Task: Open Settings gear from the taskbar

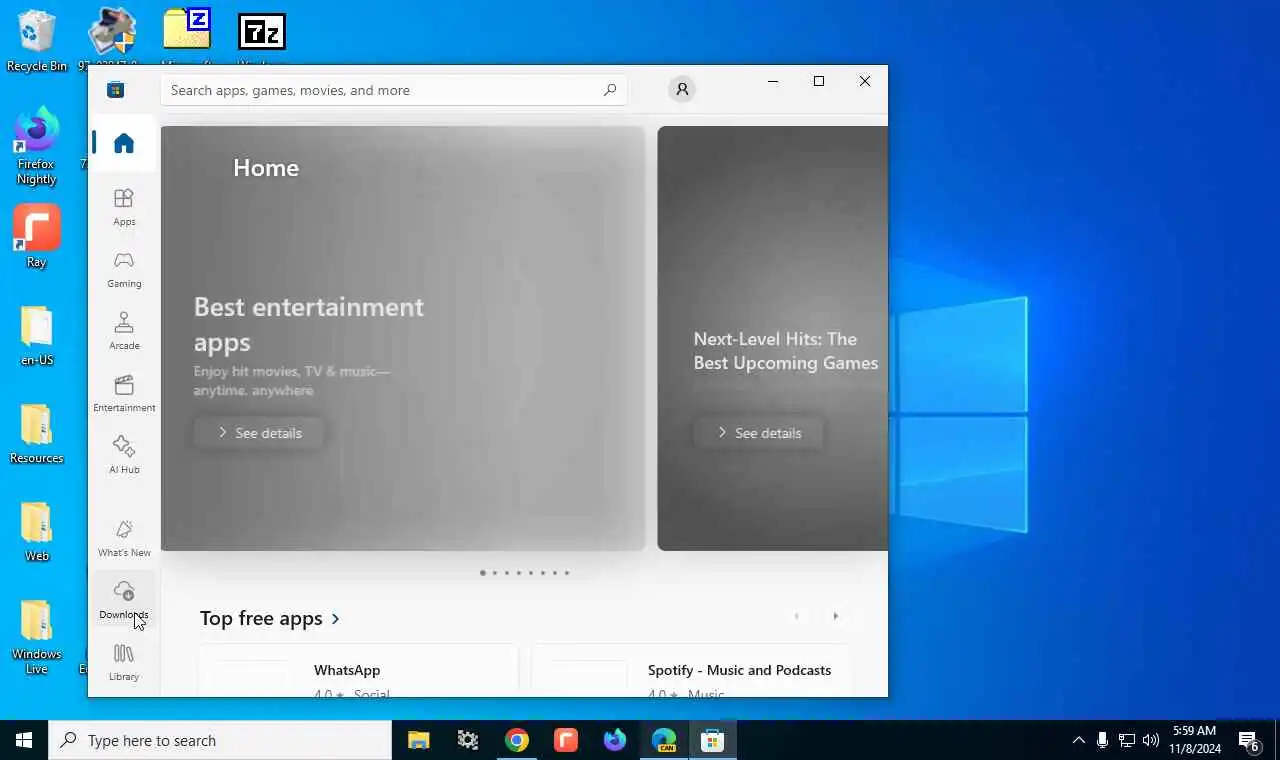Action: [x=468, y=740]
